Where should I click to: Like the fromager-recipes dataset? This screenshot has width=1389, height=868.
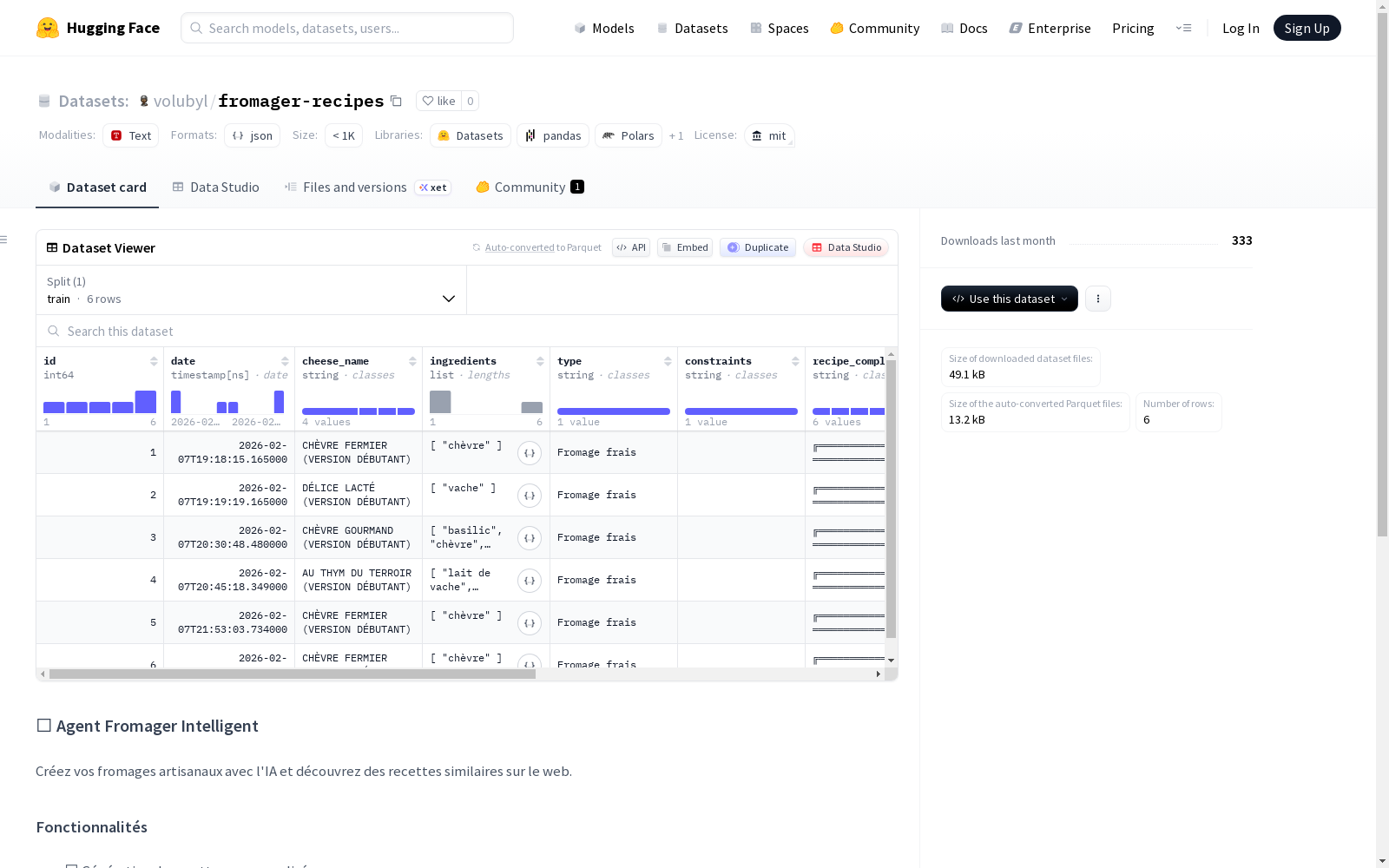pos(438,101)
